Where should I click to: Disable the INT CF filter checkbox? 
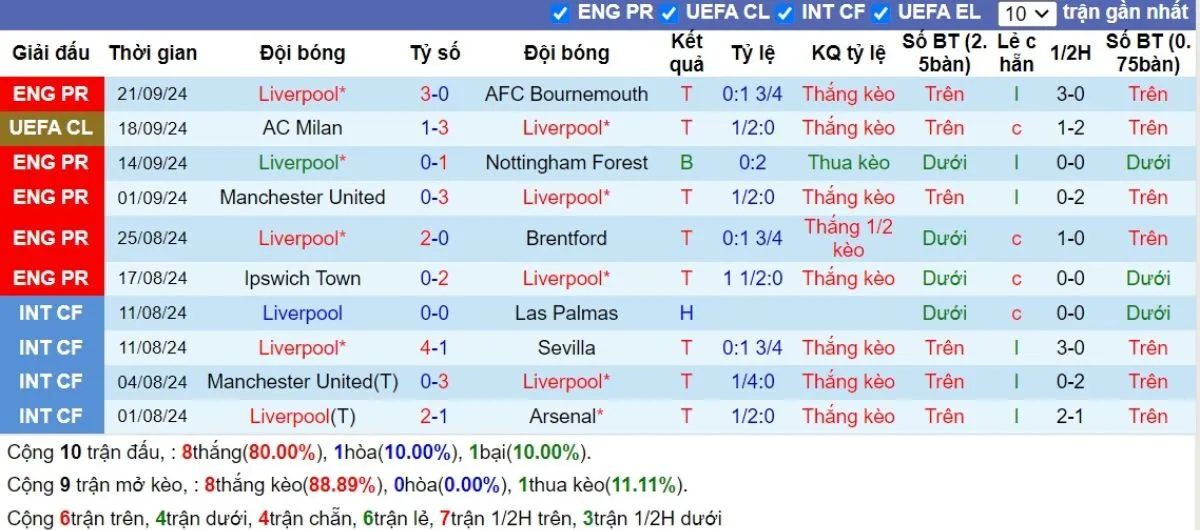click(x=785, y=13)
